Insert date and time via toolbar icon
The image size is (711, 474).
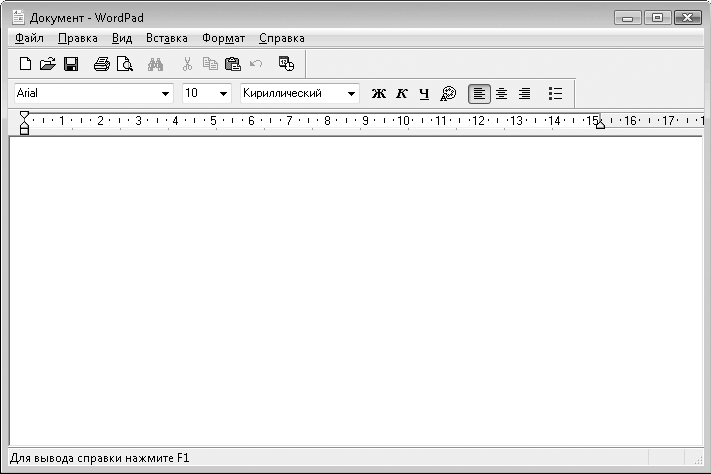(286, 64)
